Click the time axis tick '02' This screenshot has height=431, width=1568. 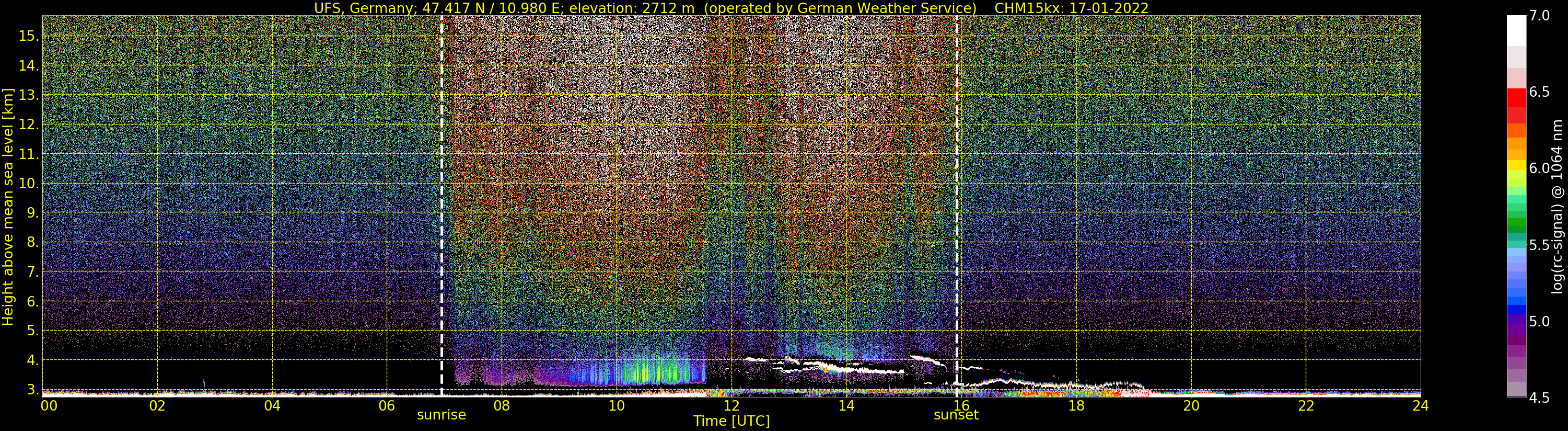coord(158,405)
